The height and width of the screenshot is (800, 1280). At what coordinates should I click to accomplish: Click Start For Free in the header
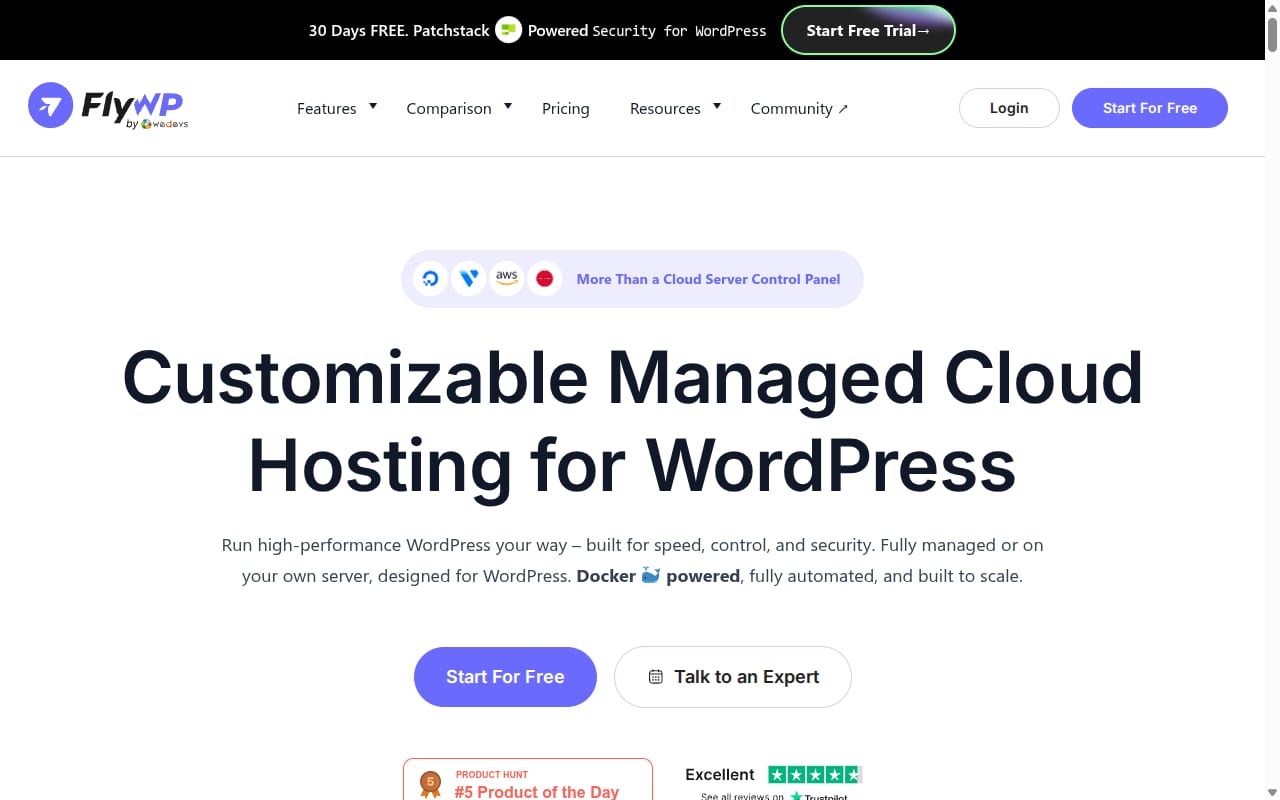tap(1150, 108)
